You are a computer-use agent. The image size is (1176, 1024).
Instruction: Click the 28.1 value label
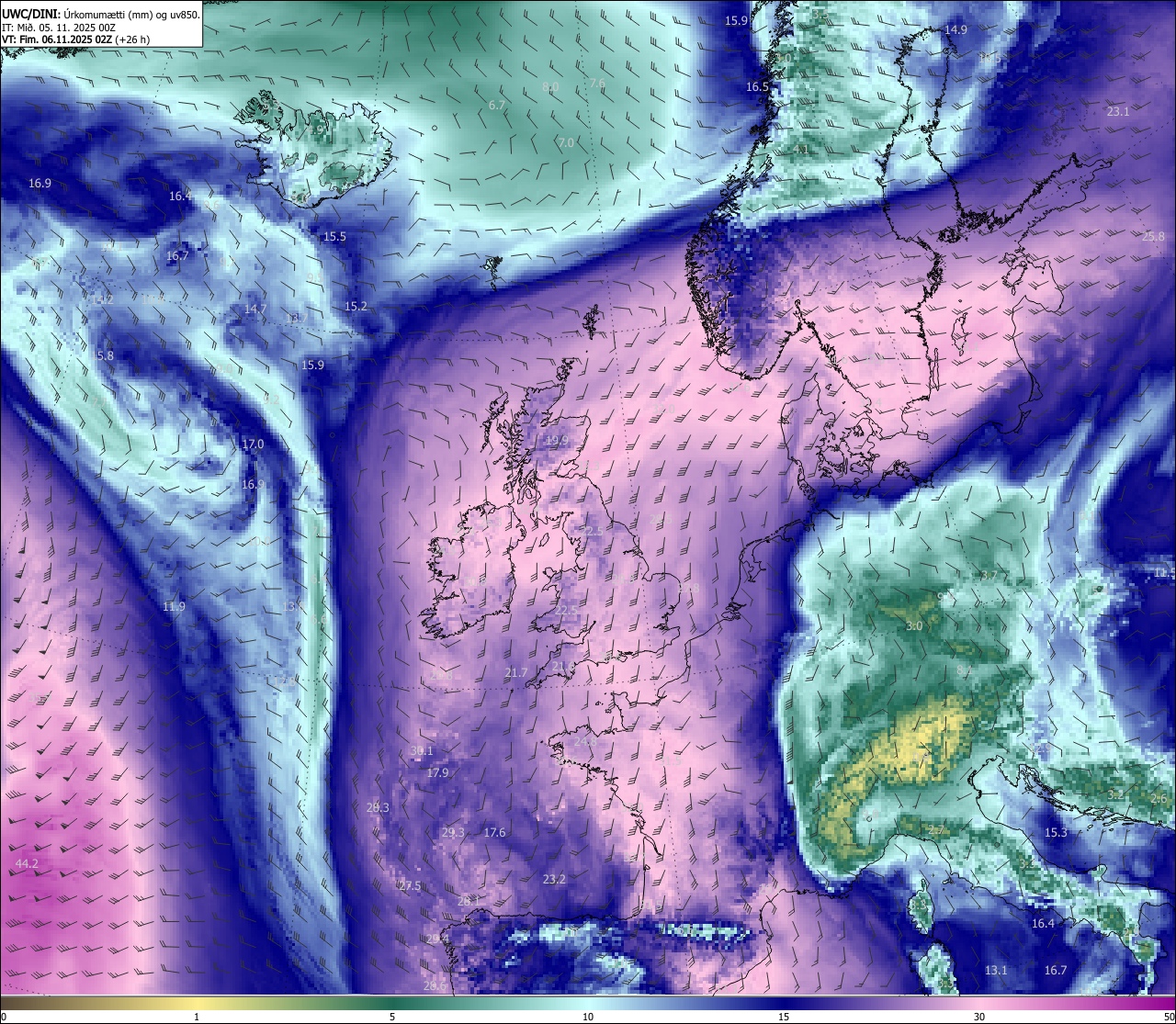469,901
